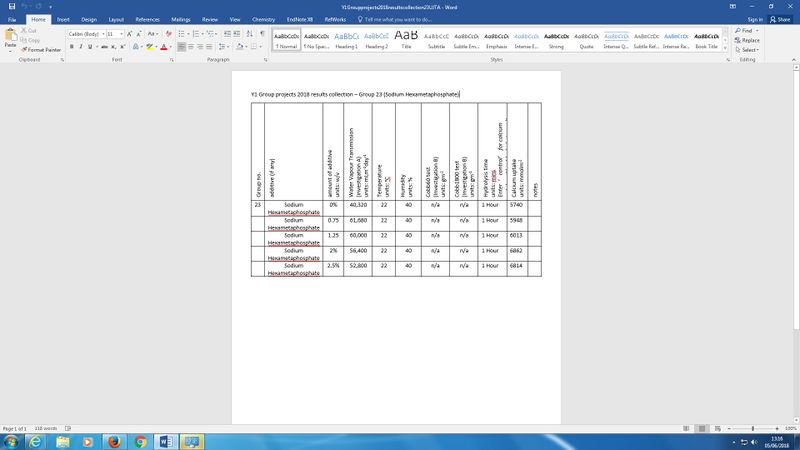Align text left
Screen dimensions: 800x450
182,46
